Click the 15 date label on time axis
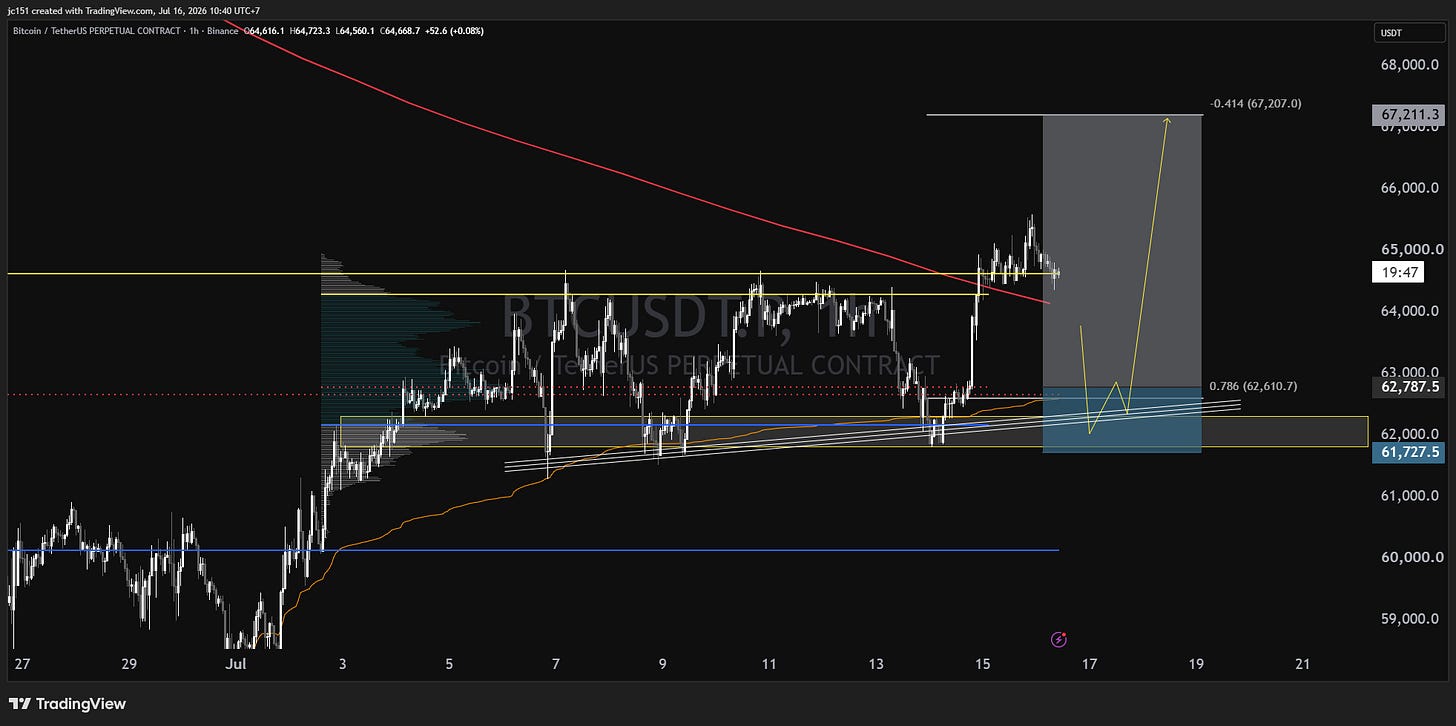The height and width of the screenshot is (726, 1456). pyautogui.click(x=983, y=663)
